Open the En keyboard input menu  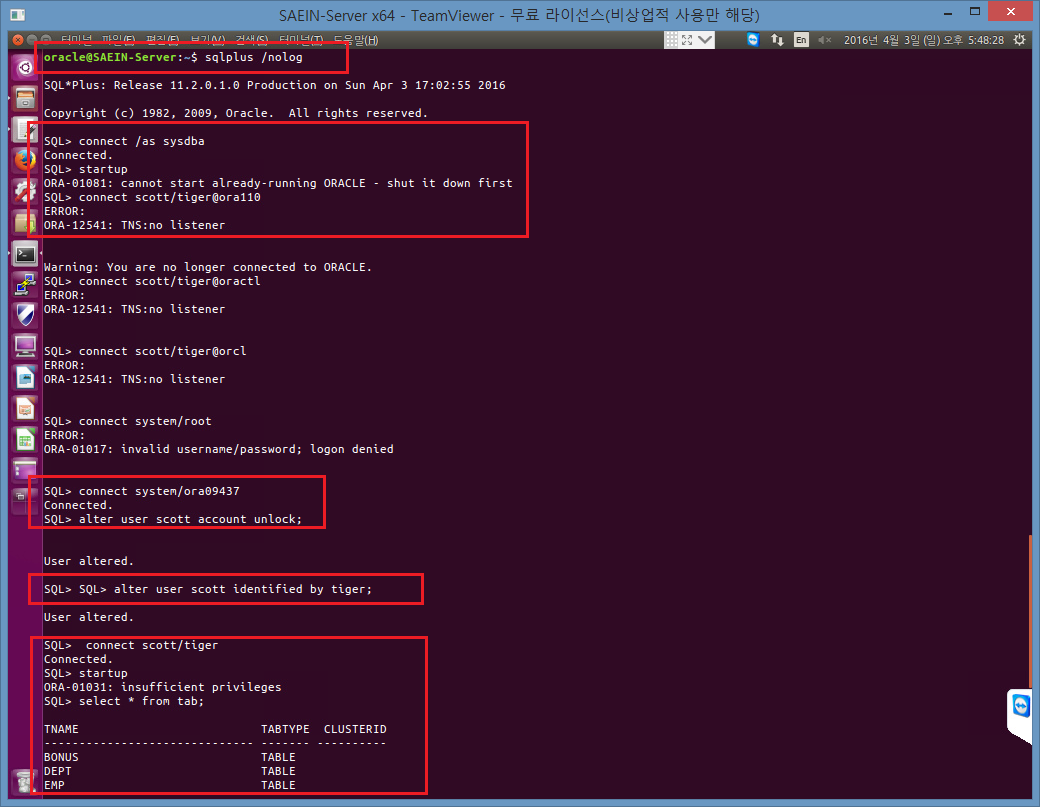click(801, 40)
